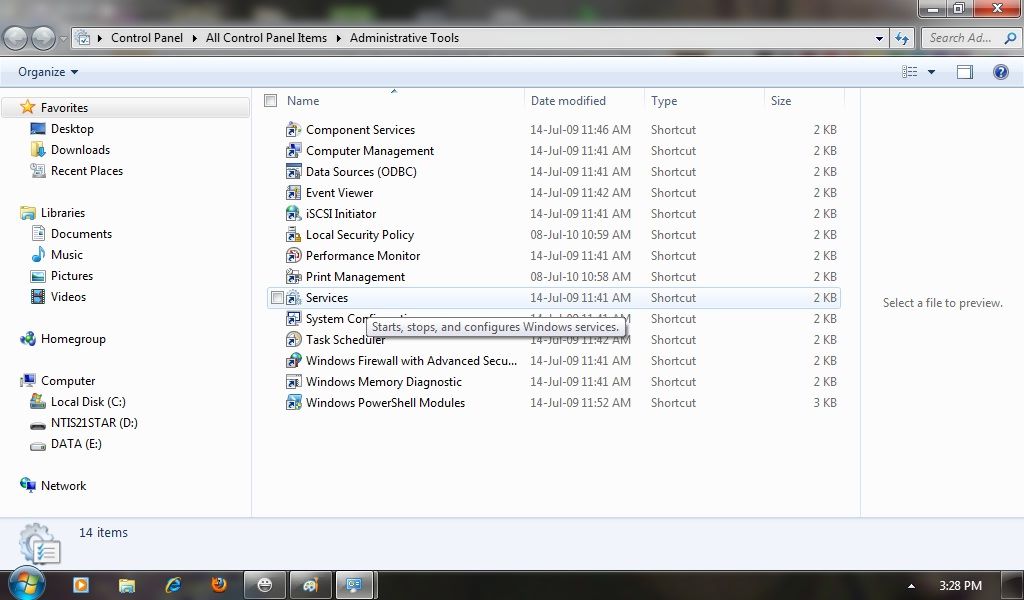Open DATA (E:) drive
1024x600 pixels.
(x=76, y=443)
